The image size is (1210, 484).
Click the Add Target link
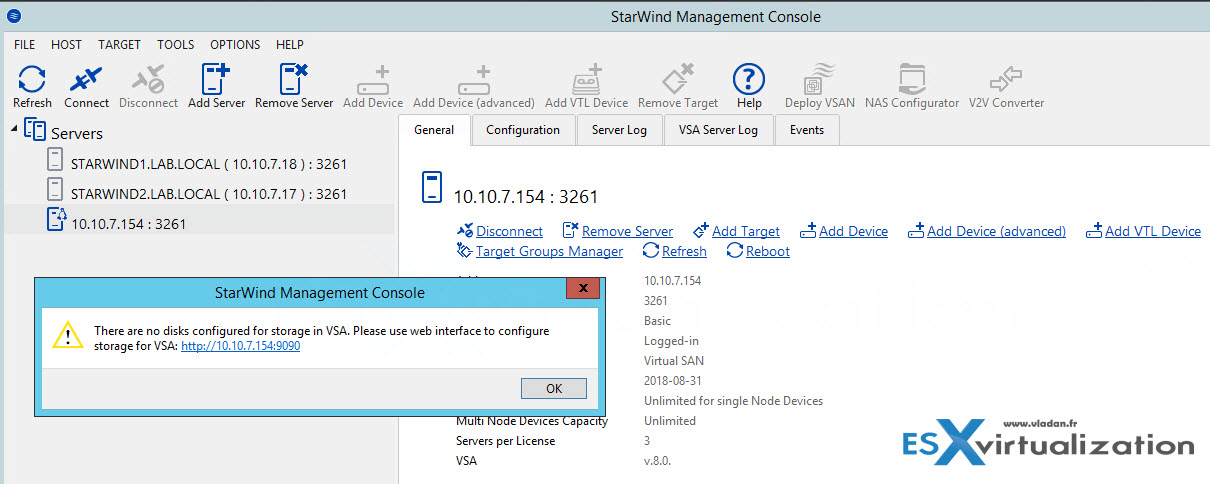click(x=746, y=231)
